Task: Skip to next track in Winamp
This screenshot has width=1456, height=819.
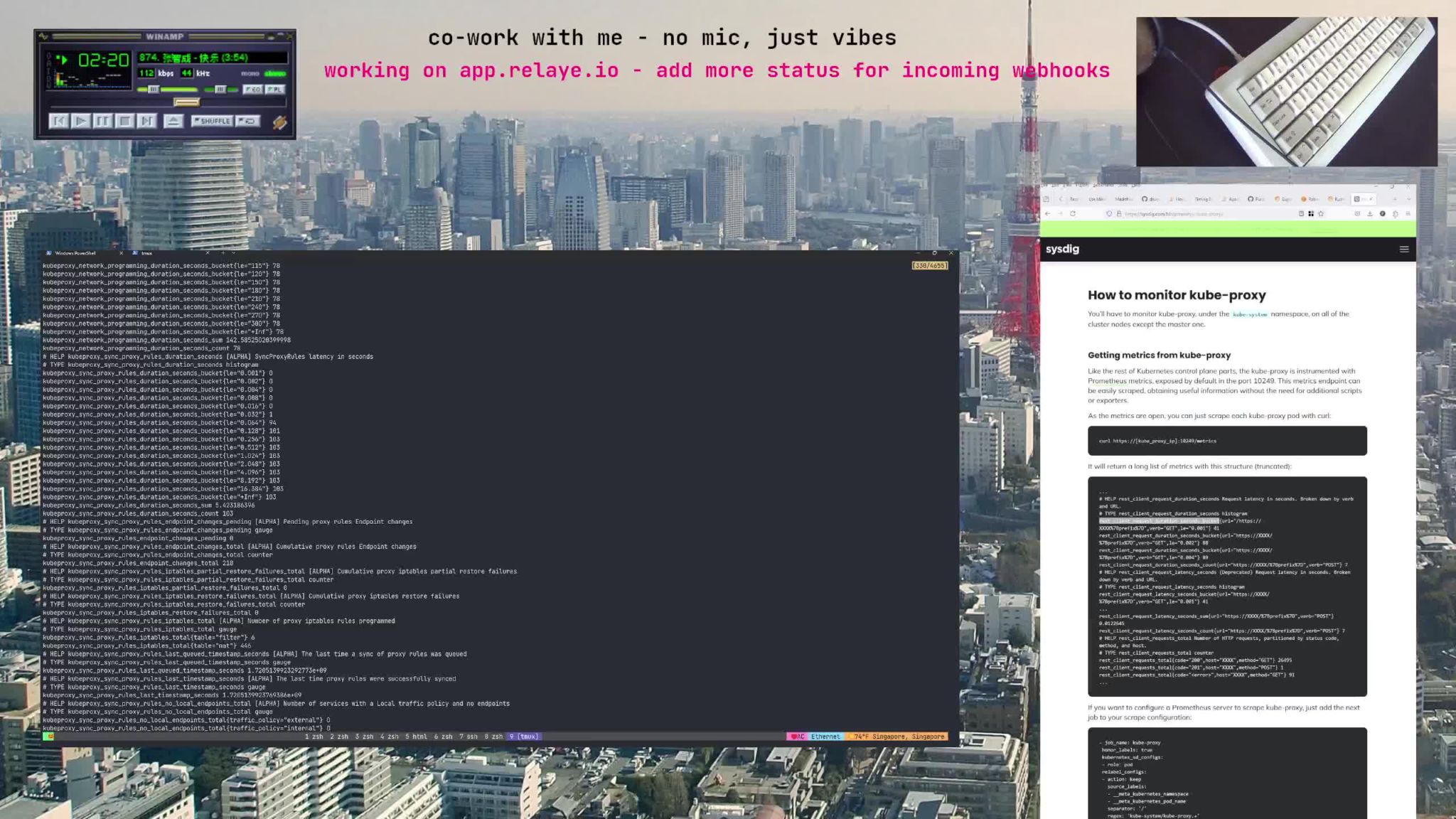Action: point(146,122)
